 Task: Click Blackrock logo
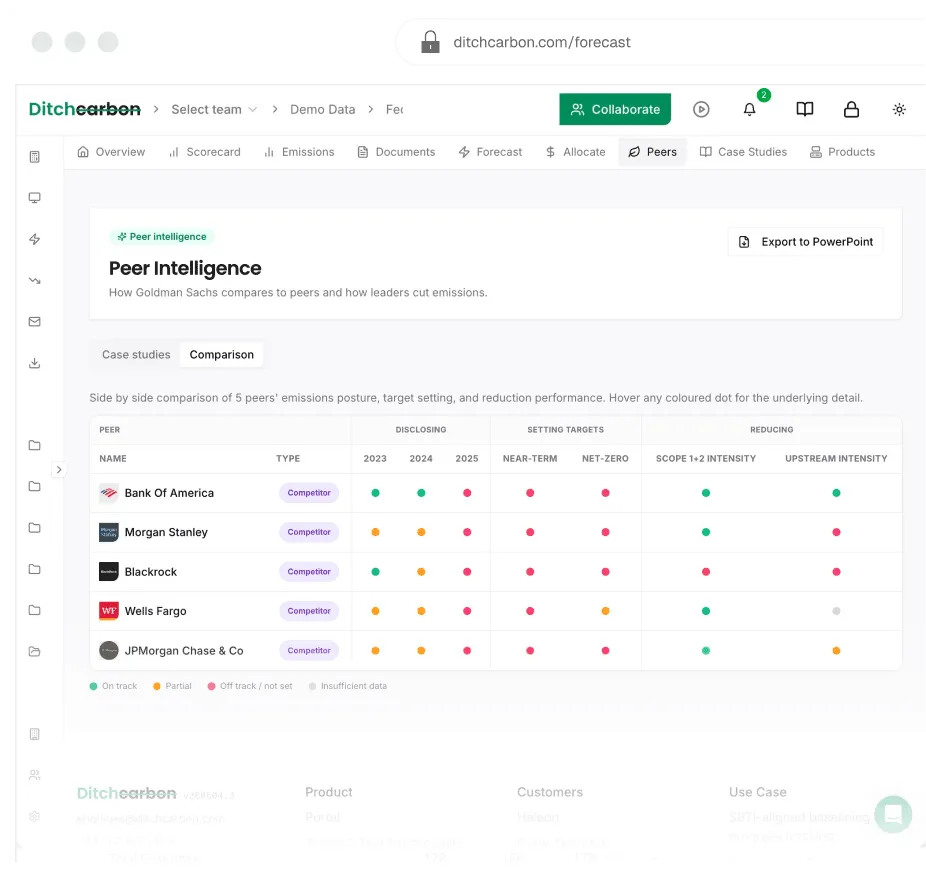(109, 572)
